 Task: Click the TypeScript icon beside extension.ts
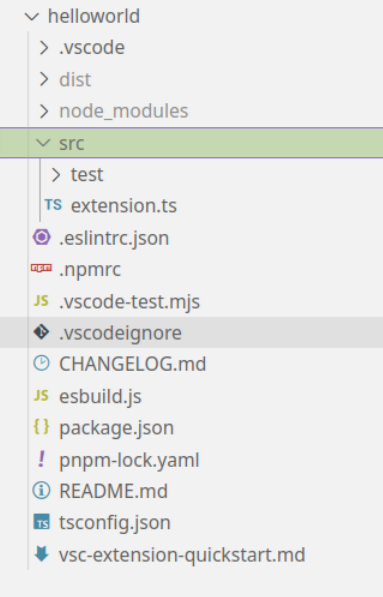[x=53, y=206]
